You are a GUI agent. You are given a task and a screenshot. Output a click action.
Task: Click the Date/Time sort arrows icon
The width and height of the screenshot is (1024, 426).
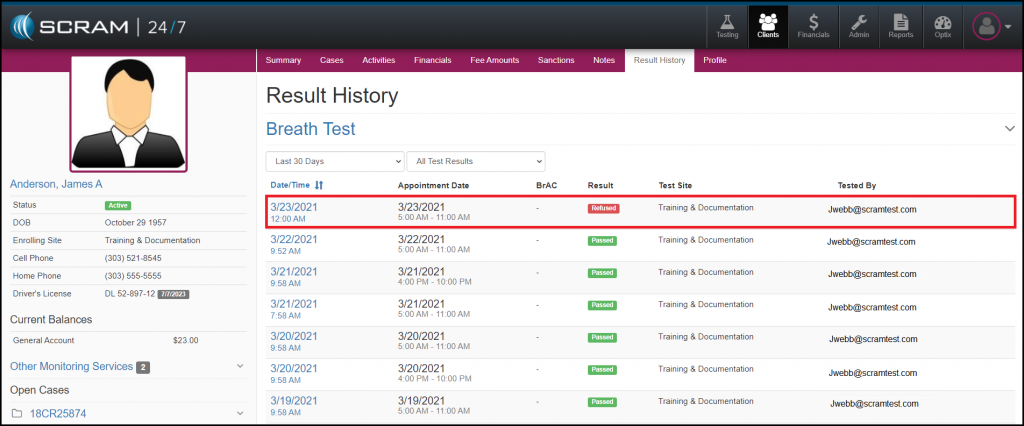coord(320,185)
